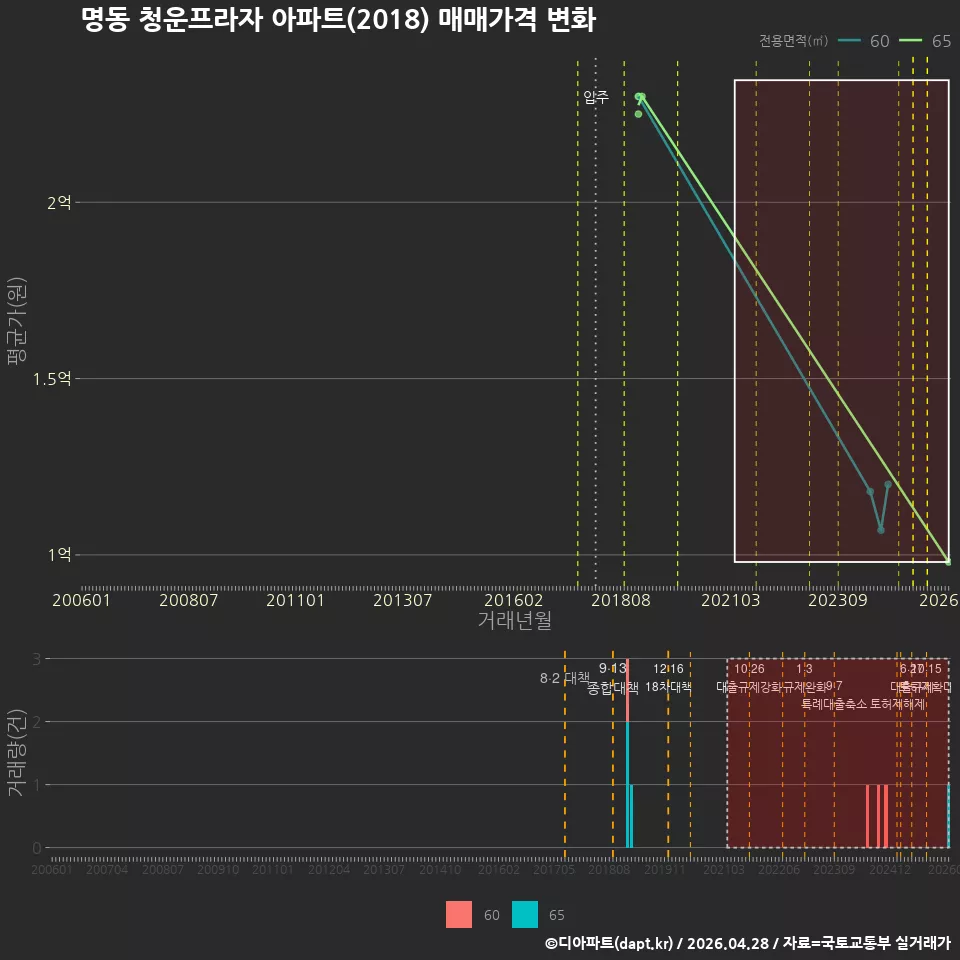Click 202103 on the price chart axis
The width and height of the screenshot is (960, 960).
click(730, 600)
